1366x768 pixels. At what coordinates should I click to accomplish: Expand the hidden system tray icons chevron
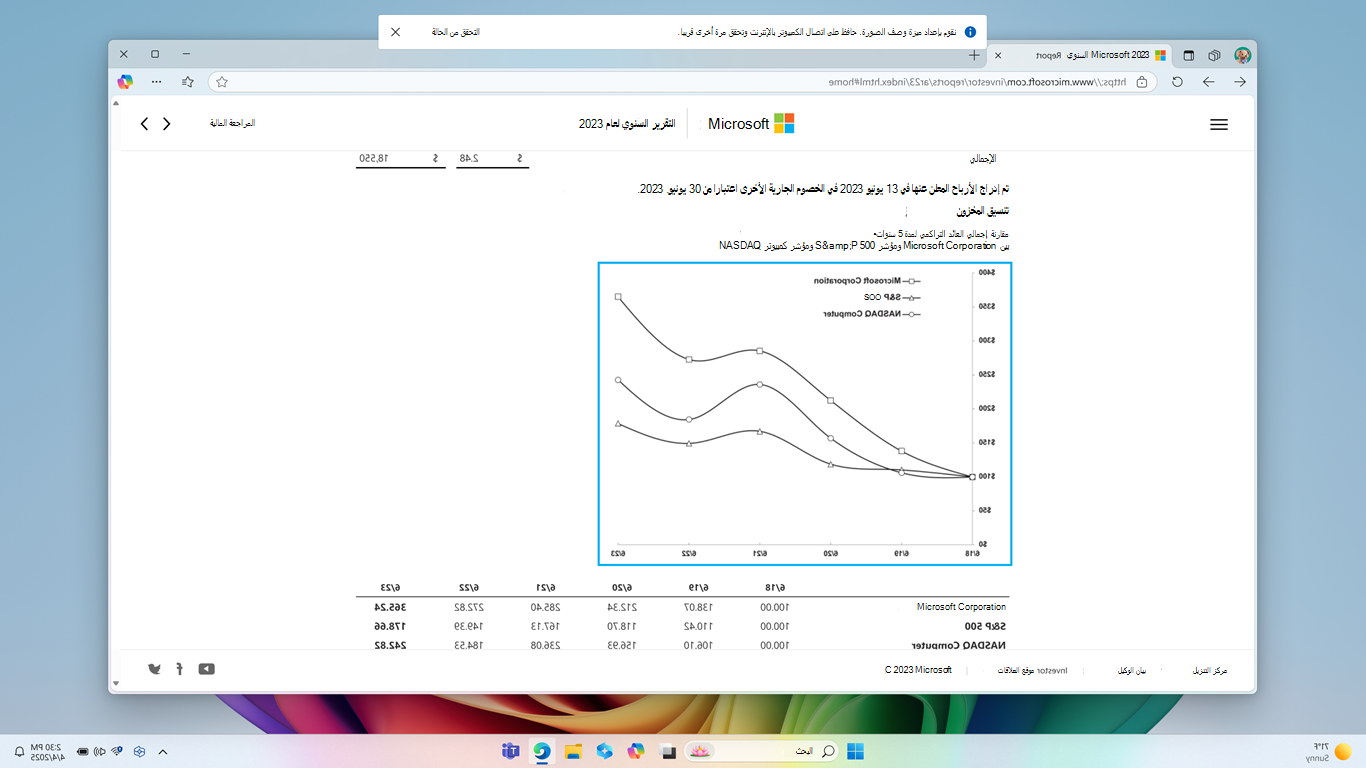(x=163, y=751)
